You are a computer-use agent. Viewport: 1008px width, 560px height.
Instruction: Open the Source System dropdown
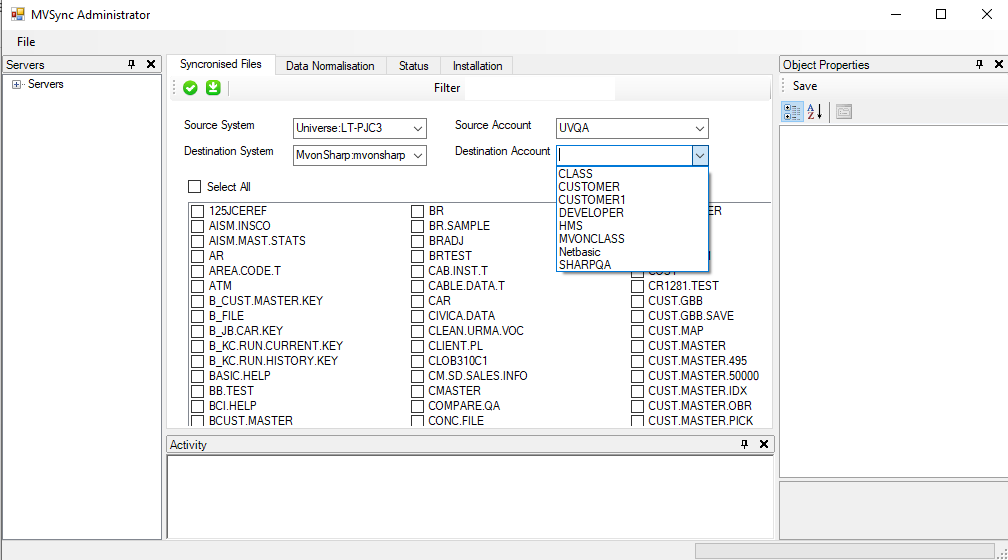[418, 129]
